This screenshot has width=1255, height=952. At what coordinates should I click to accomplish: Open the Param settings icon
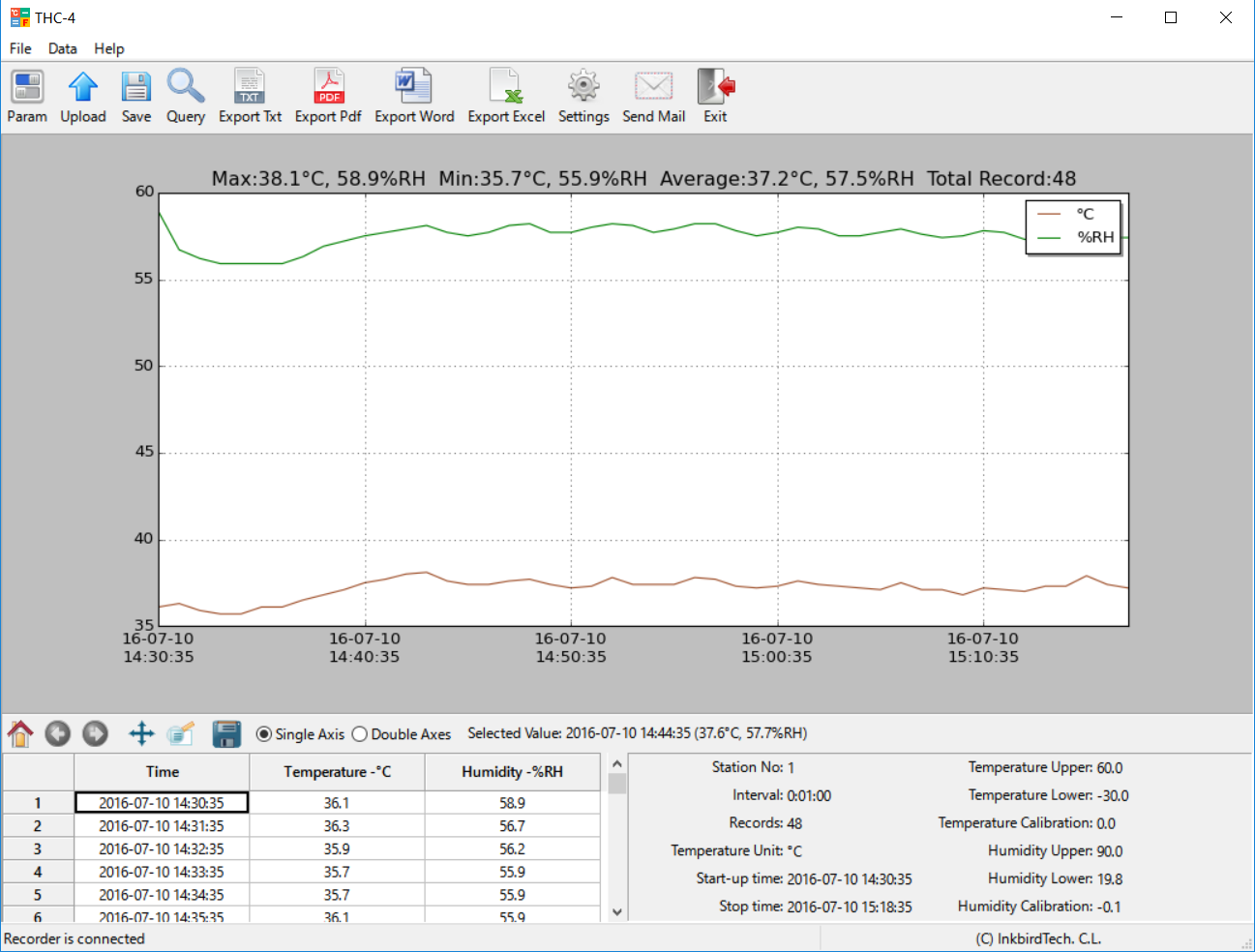27,88
